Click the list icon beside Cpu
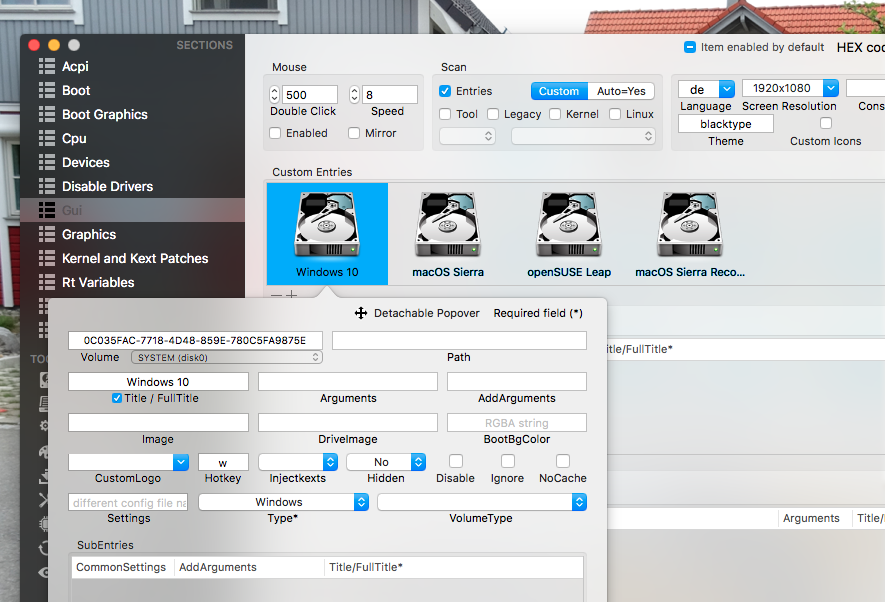The image size is (885, 602). tap(47, 138)
